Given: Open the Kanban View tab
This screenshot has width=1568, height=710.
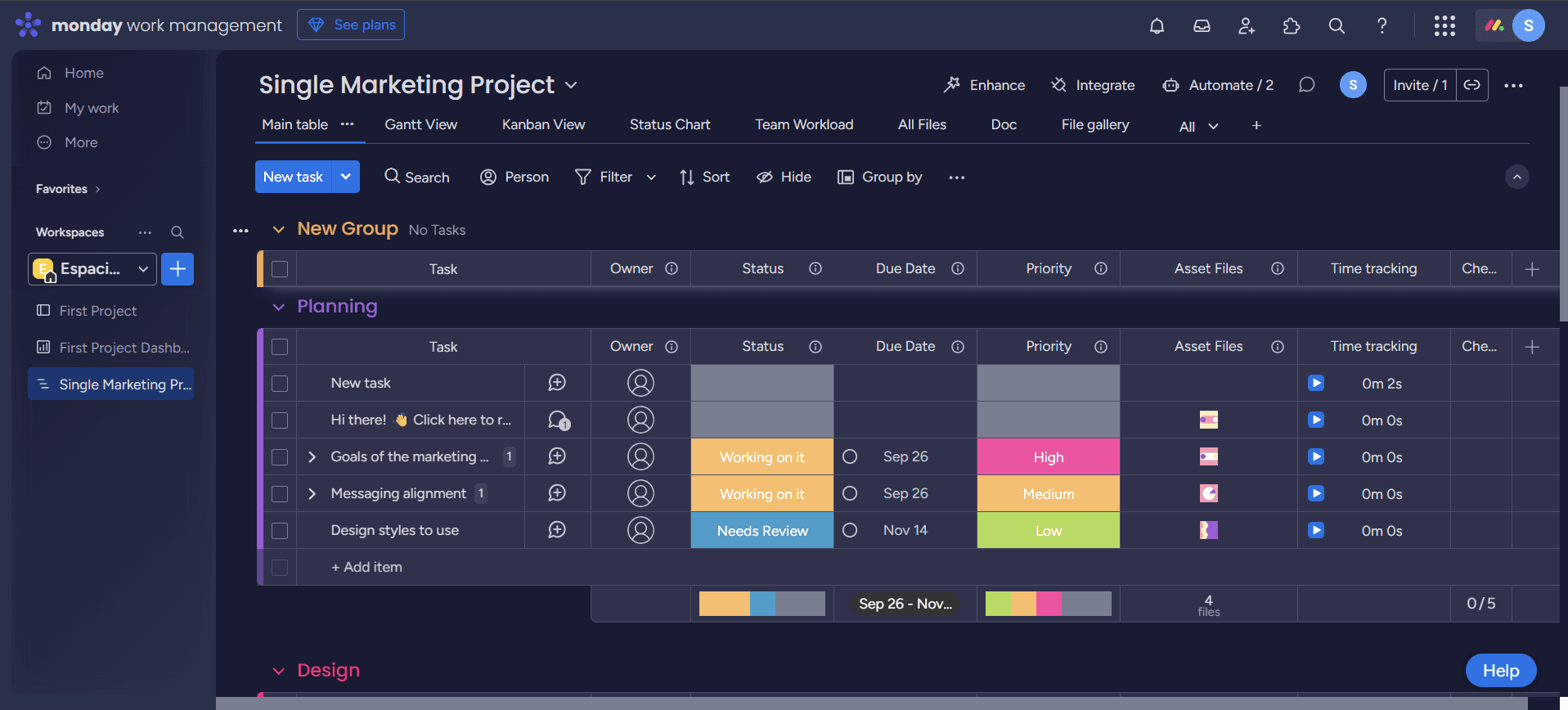Looking at the screenshot, I should [x=543, y=124].
